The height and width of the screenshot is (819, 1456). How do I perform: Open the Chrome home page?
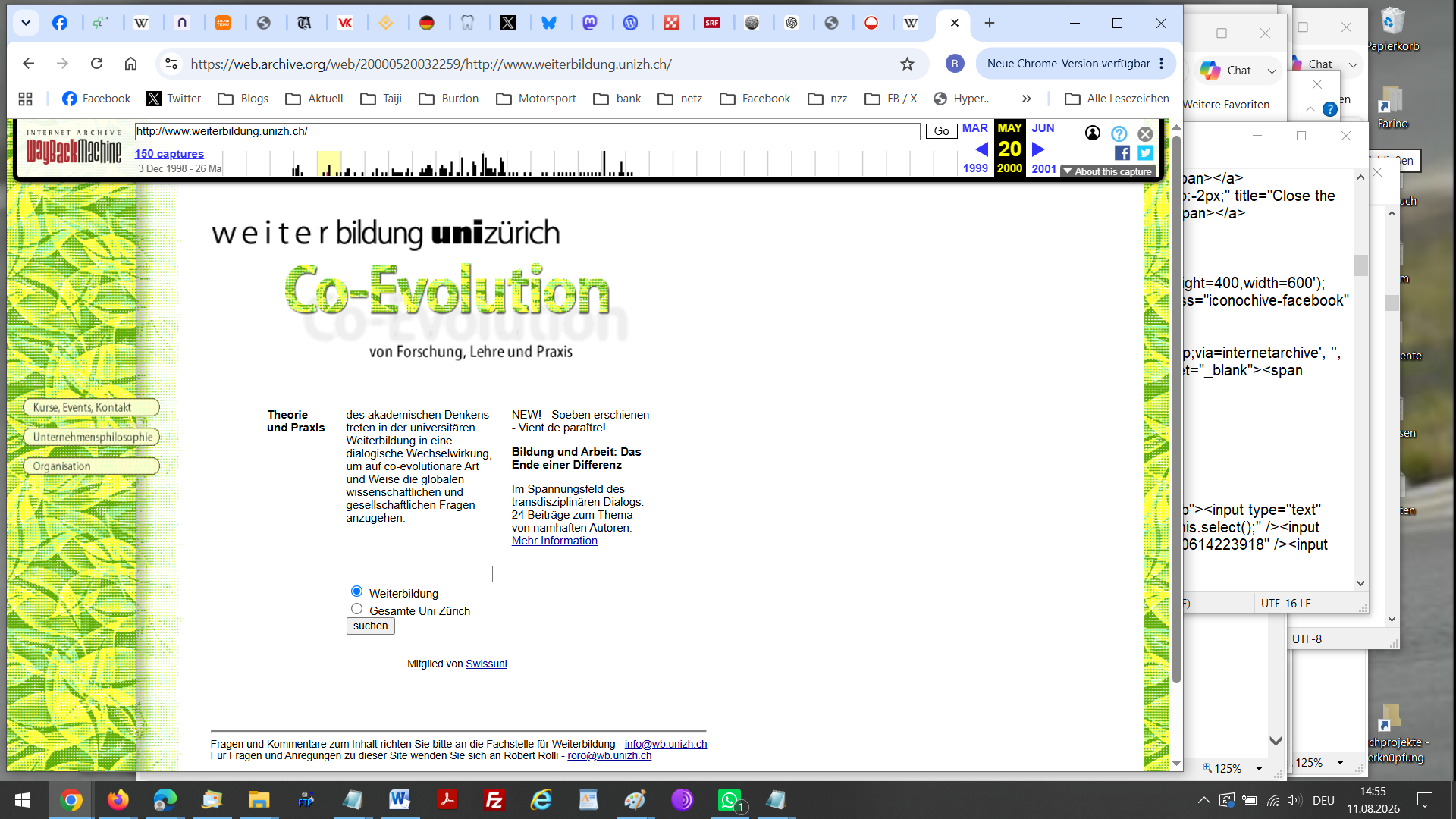point(130,64)
